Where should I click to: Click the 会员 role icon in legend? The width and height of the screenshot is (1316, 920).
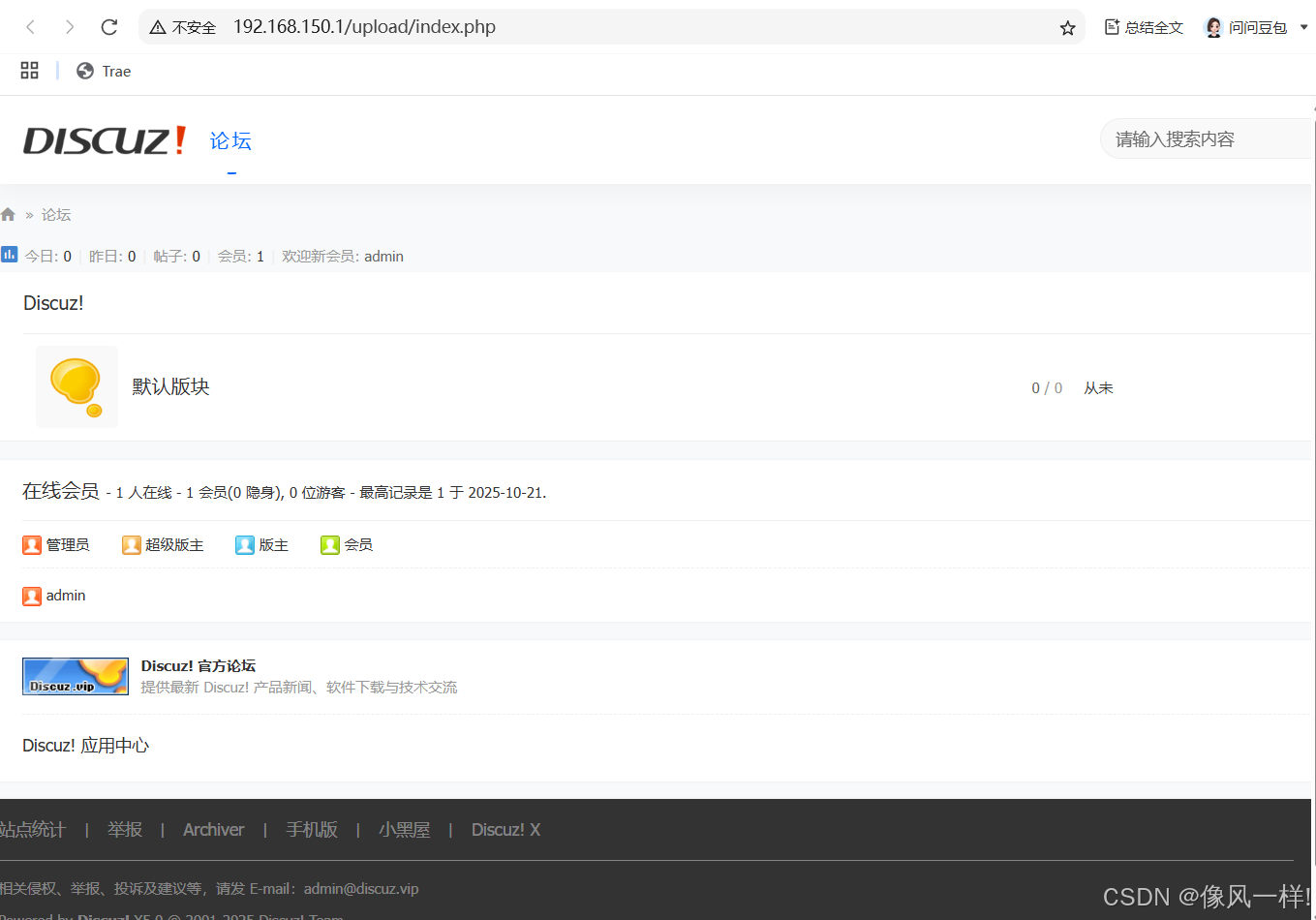(x=330, y=545)
